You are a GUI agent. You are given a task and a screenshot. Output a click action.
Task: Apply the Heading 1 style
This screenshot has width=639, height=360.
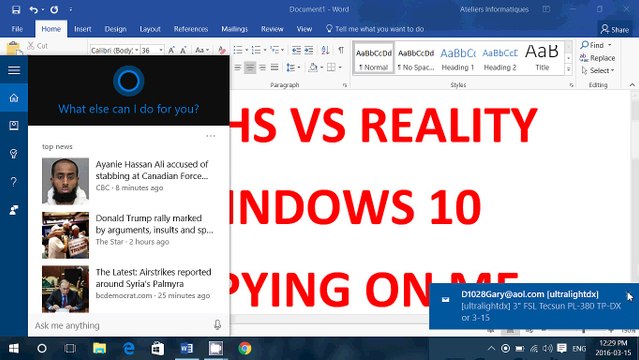pos(458,58)
